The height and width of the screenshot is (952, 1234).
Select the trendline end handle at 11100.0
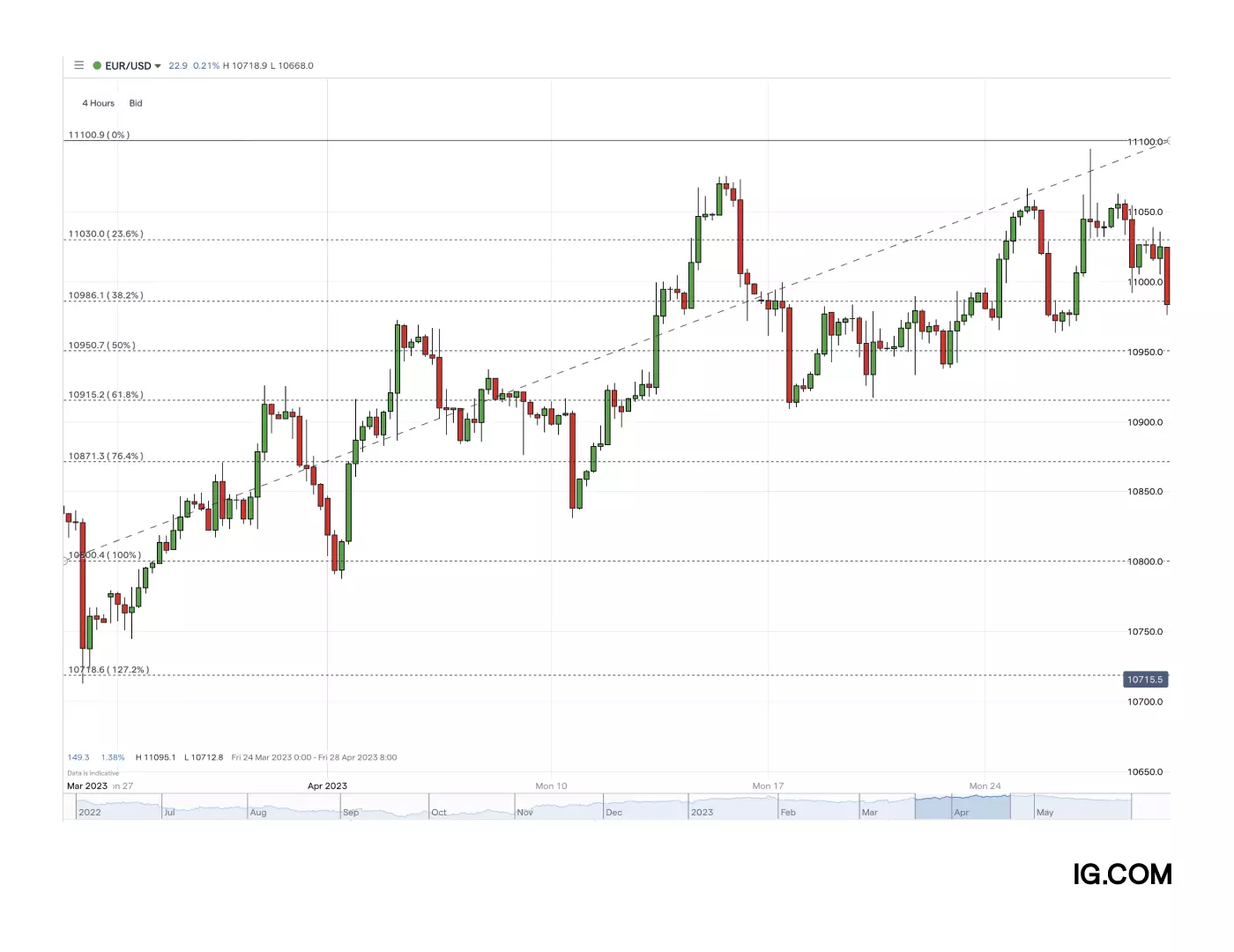click(1168, 141)
